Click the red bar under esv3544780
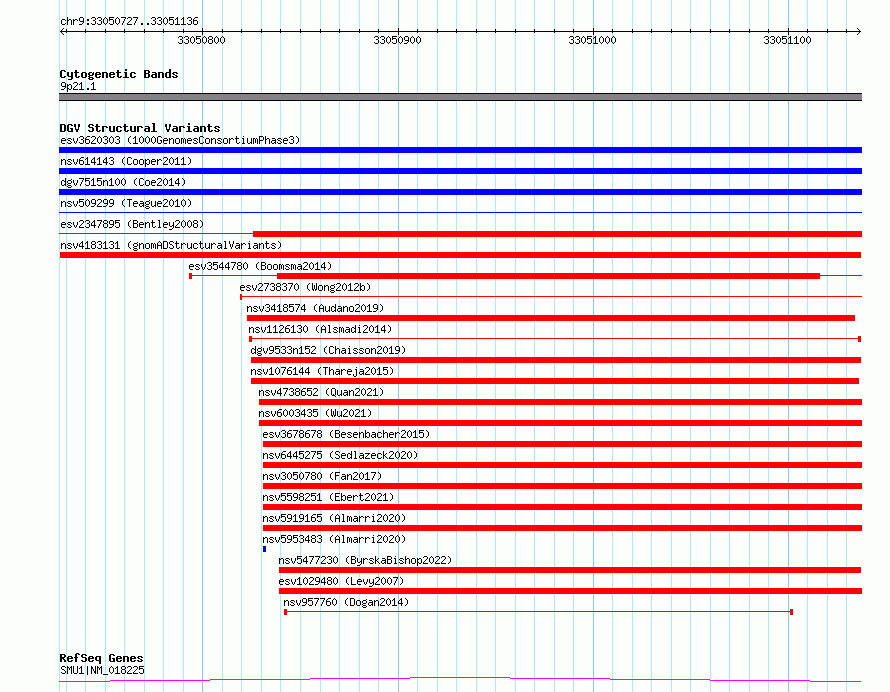The image size is (890, 692). pos(548,276)
